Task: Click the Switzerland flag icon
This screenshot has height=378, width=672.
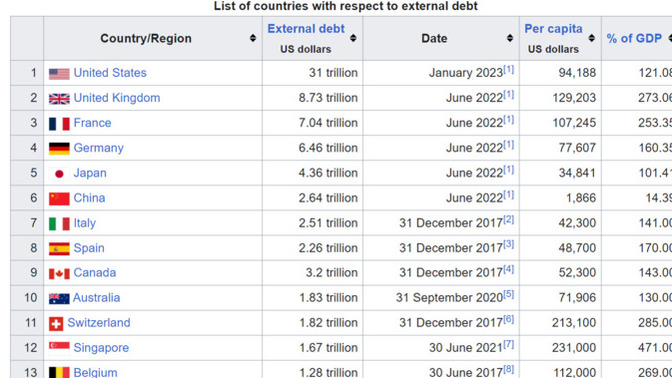Action: [x=56, y=324]
